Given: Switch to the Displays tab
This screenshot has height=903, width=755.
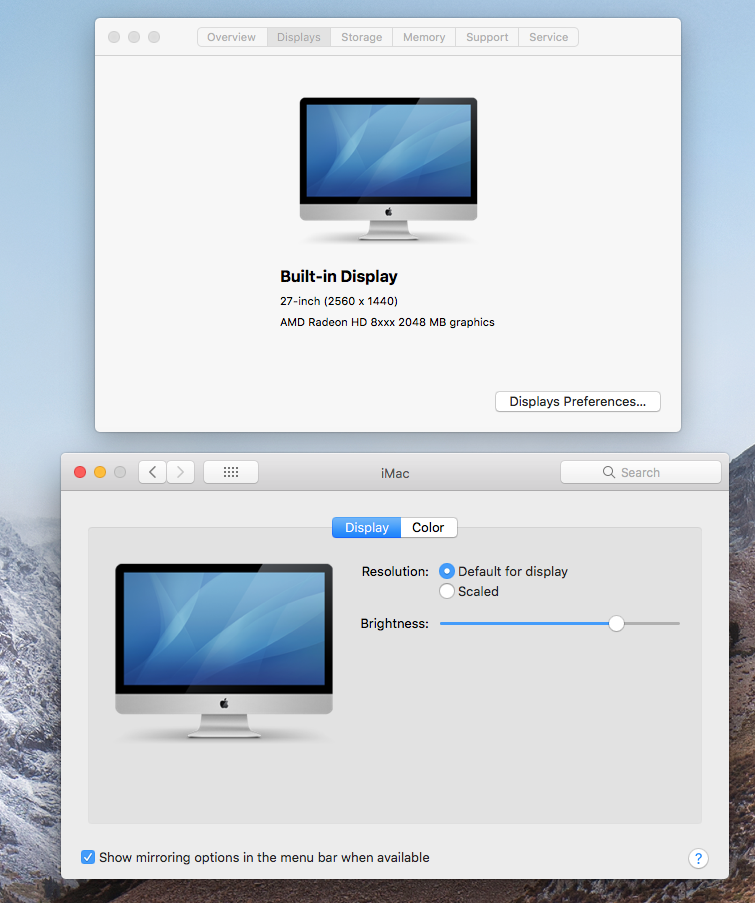Looking at the screenshot, I should coord(298,37).
